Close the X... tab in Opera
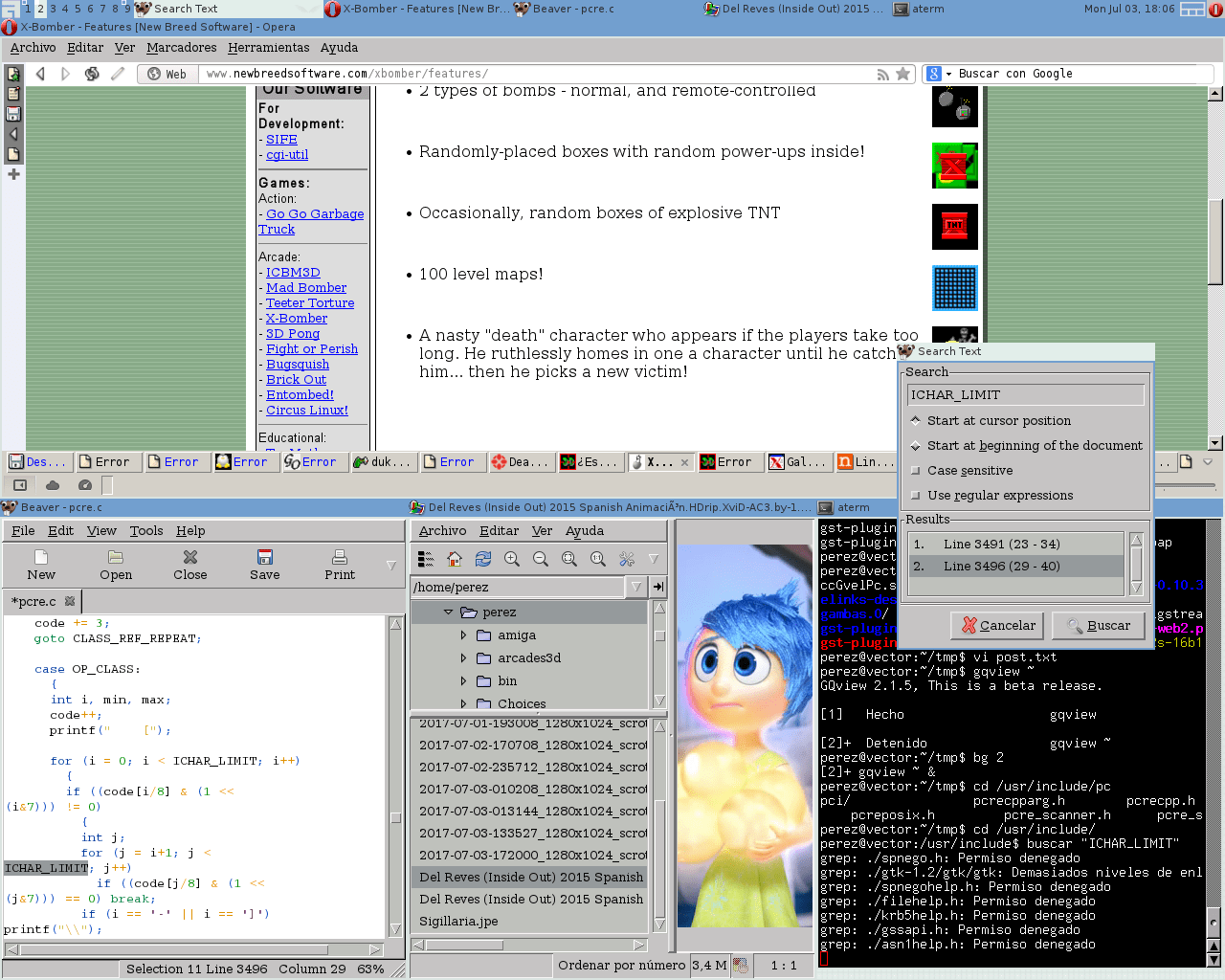The width and height of the screenshot is (1225, 980). (684, 463)
